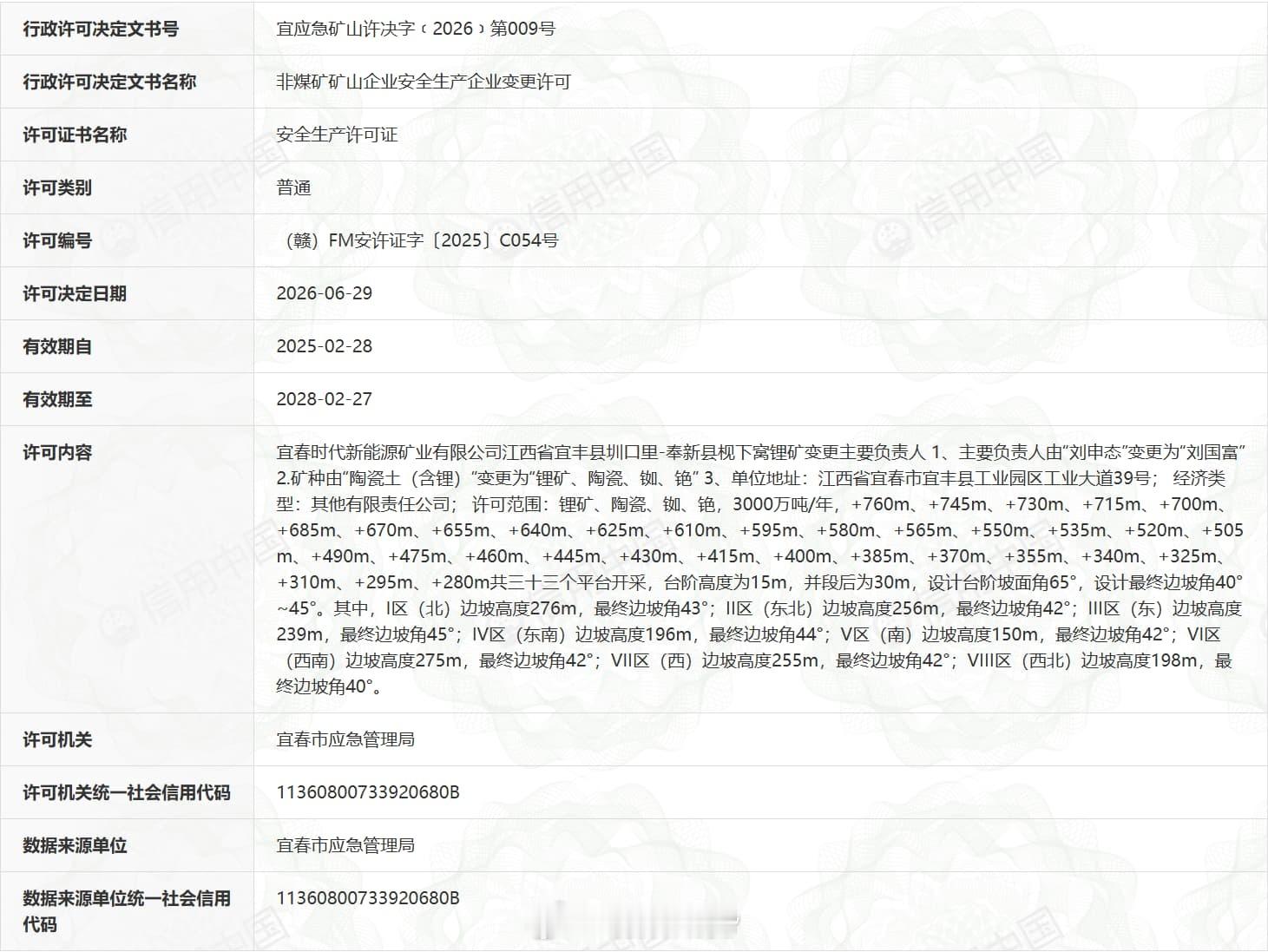Select 宜春市应急管理局 in the 许可机关 row
1268x952 pixels.
tap(345, 739)
